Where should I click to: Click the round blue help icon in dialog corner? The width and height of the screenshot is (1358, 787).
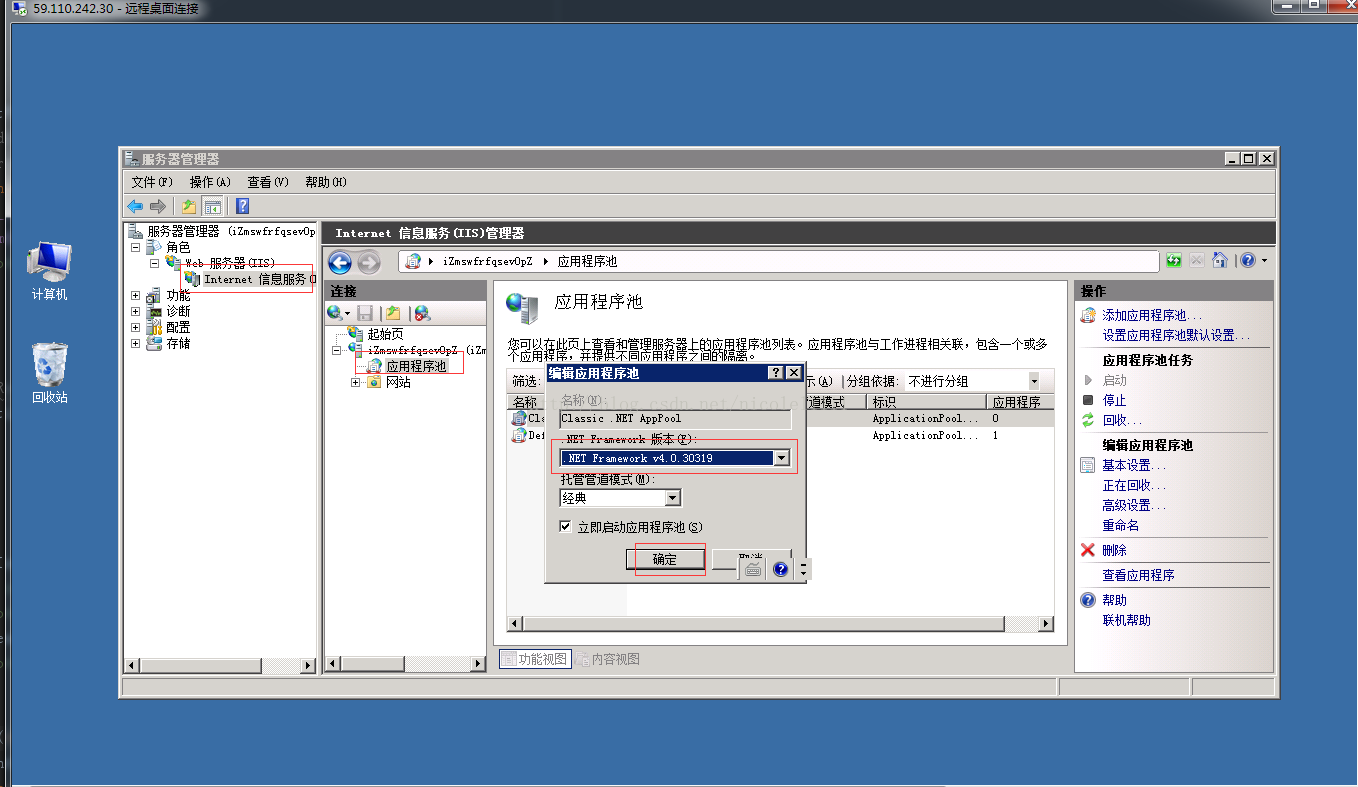pyautogui.click(x=781, y=569)
